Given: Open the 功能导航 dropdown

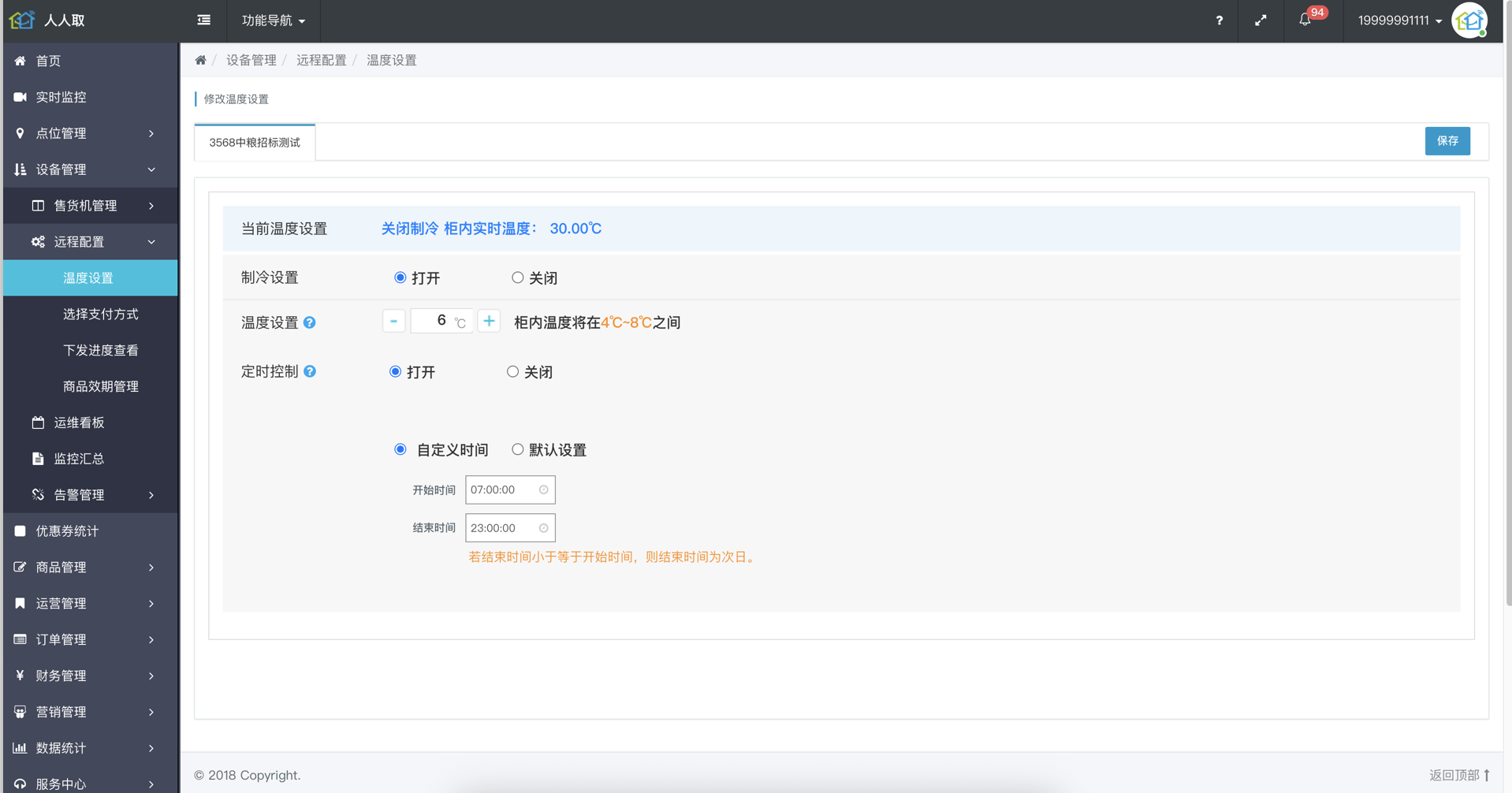Looking at the screenshot, I should (274, 20).
